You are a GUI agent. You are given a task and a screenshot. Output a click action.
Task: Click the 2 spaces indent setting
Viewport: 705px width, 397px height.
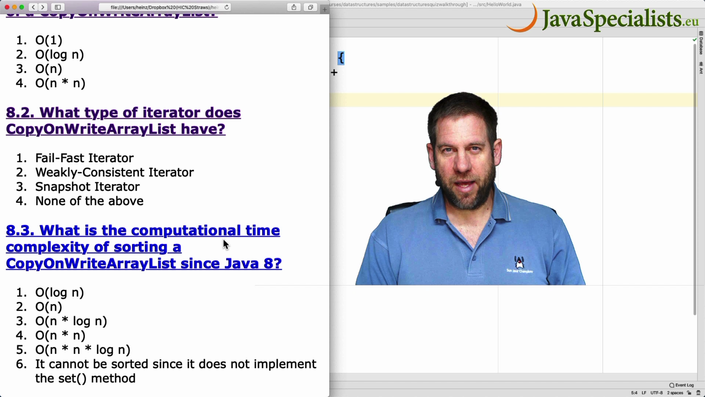675,393
